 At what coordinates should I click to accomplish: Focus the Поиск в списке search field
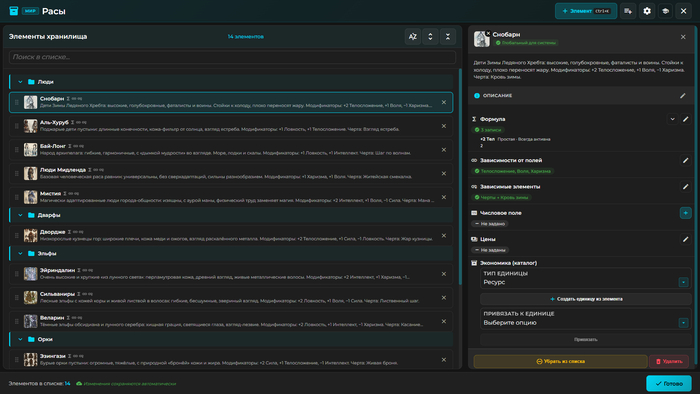pyautogui.click(x=232, y=57)
